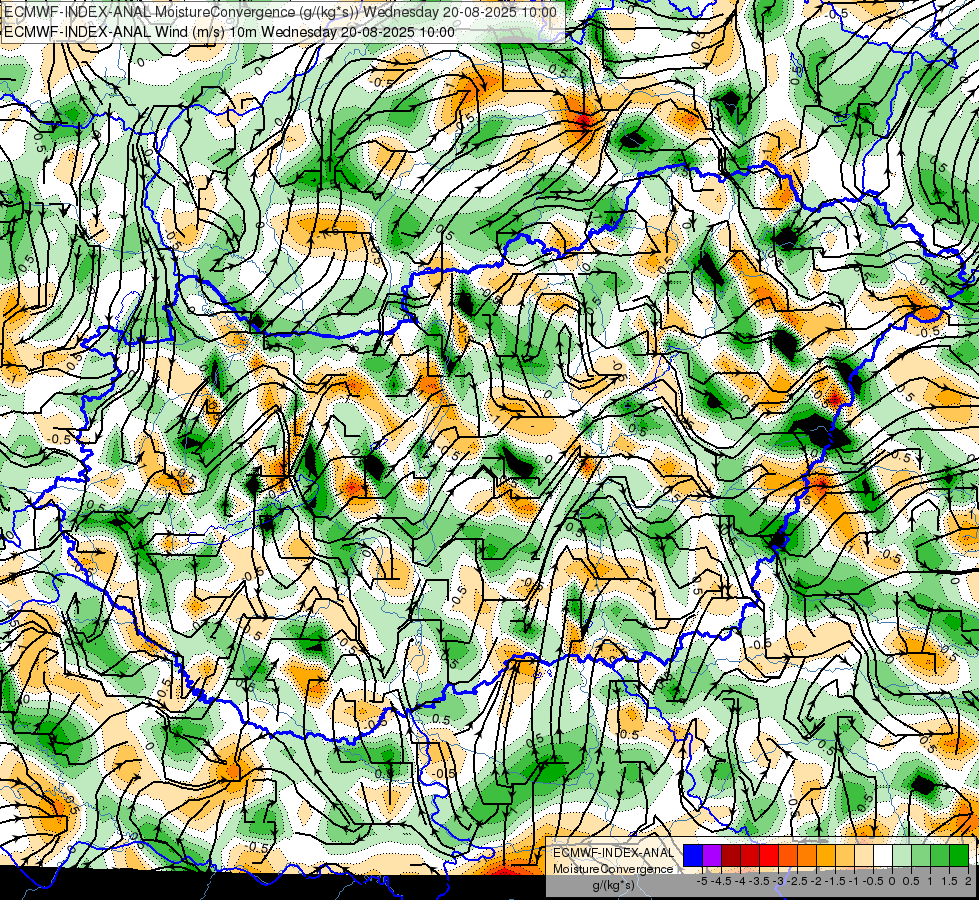Click the pale peach swatch between -1 and -0.5
The image size is (979, 900).
point(864,856)
